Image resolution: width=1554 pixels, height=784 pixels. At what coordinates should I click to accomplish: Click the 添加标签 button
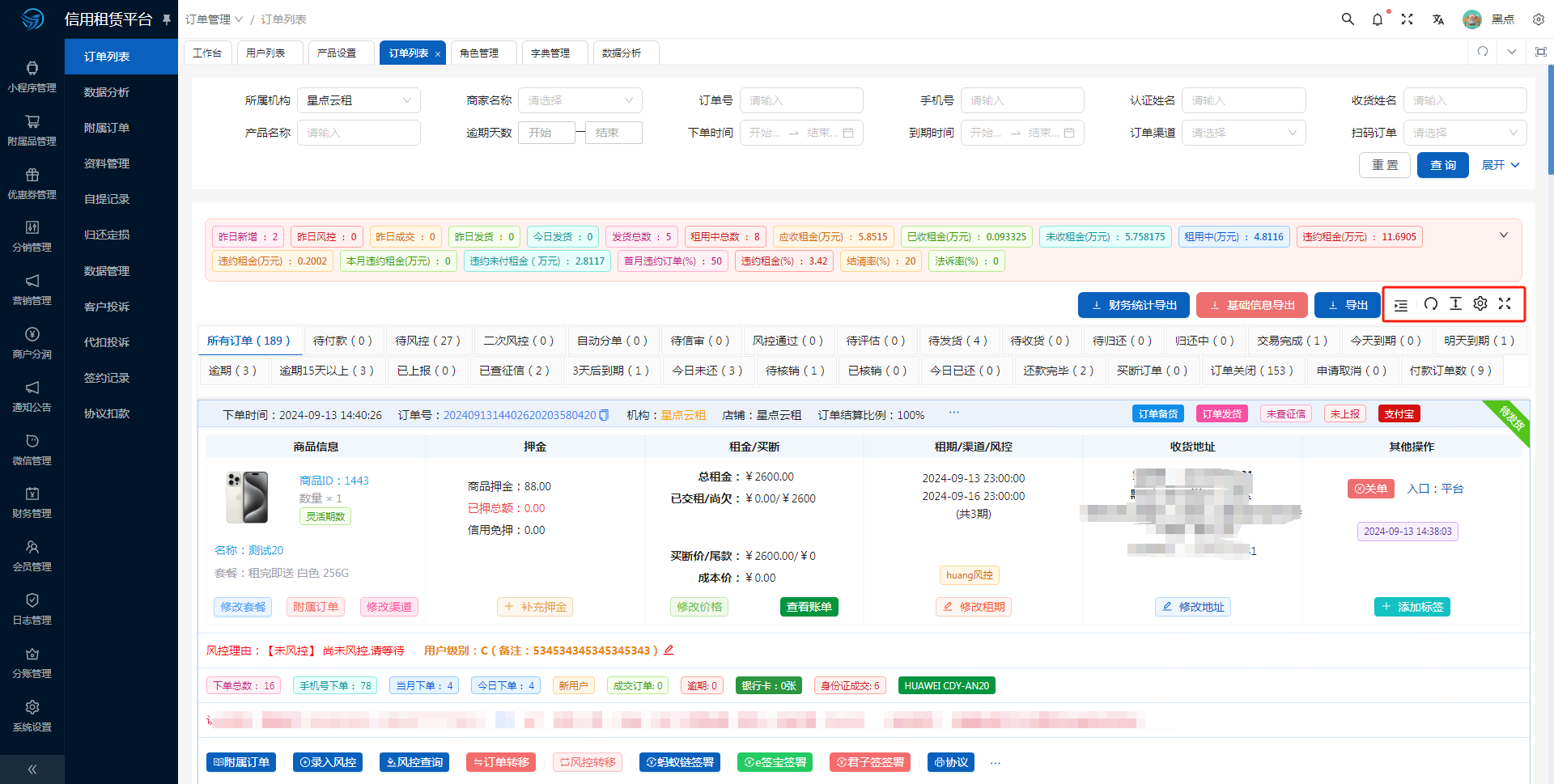tap(1412, 607)
